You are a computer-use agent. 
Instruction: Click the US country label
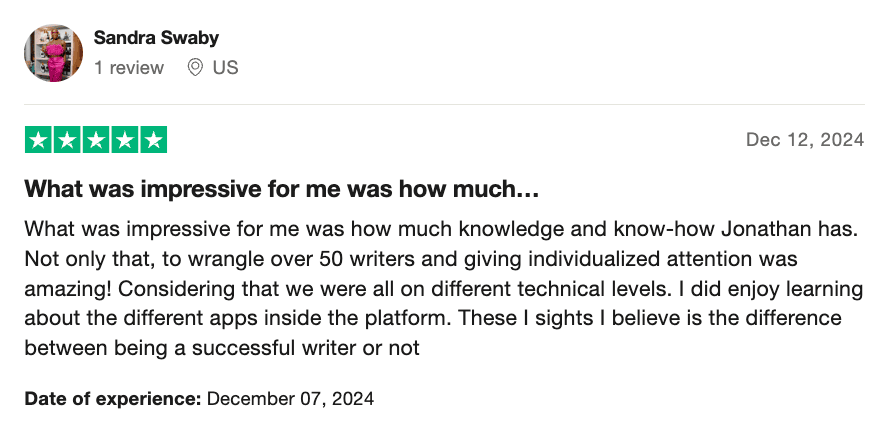click(x=225, y=68)
